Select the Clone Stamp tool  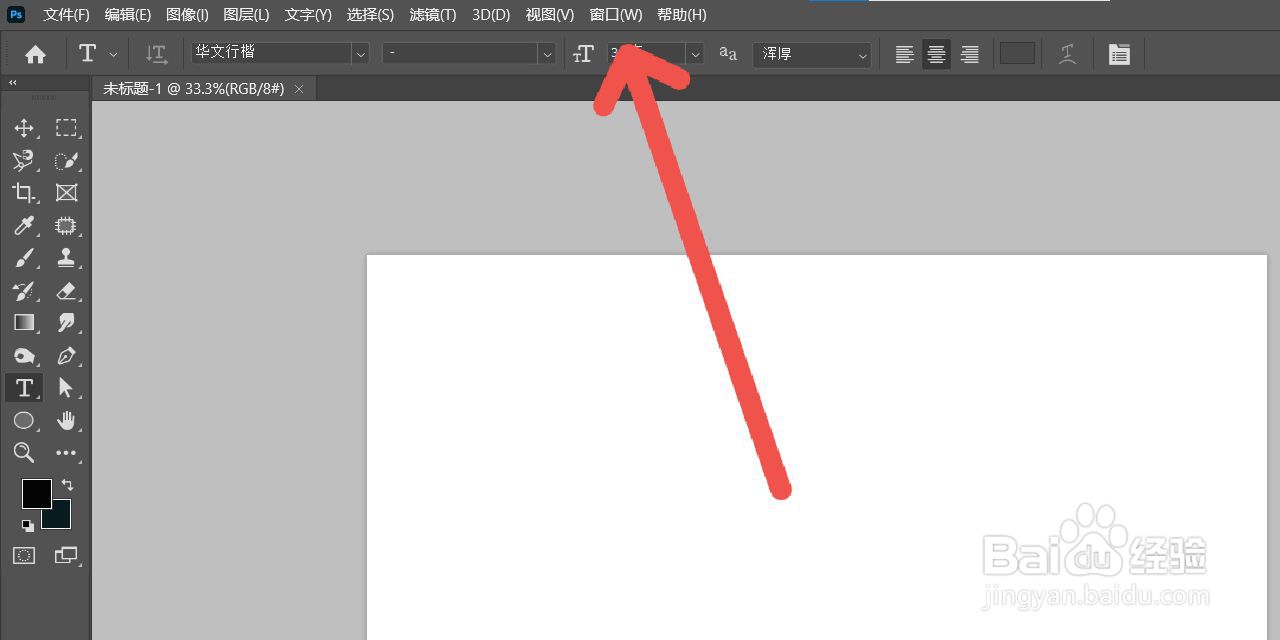coord(66,258)
